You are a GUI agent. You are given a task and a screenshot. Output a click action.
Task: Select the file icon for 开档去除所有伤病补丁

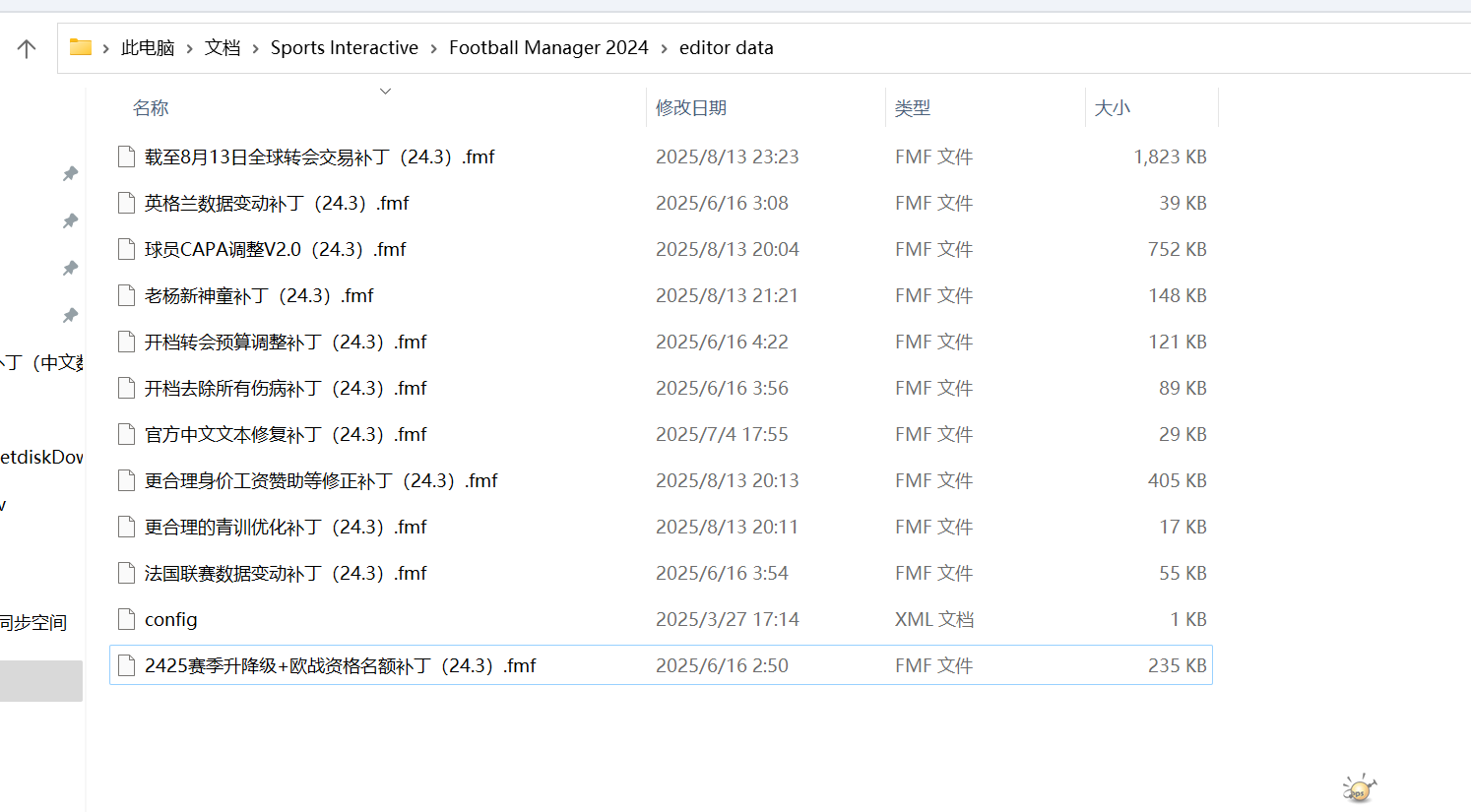(x=126, y=388)
